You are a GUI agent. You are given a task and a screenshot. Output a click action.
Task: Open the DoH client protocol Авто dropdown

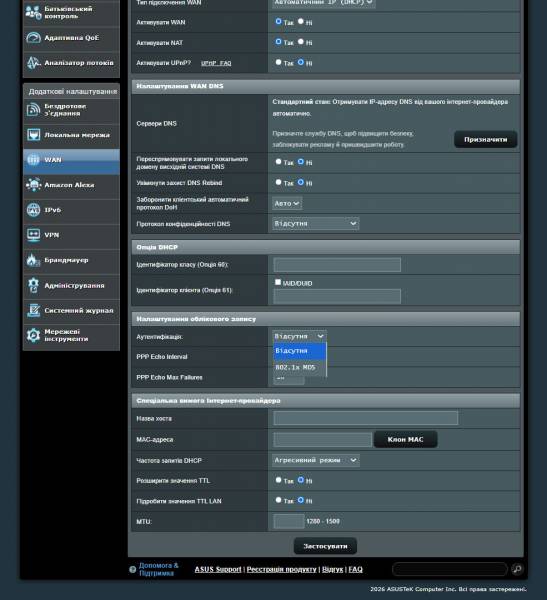click(x=287, y=203)
